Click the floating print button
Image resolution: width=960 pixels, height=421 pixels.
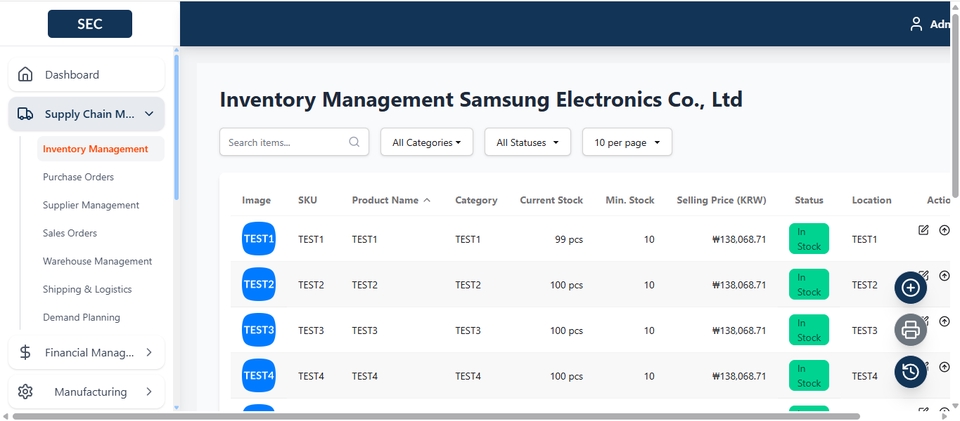click(910, 330)
